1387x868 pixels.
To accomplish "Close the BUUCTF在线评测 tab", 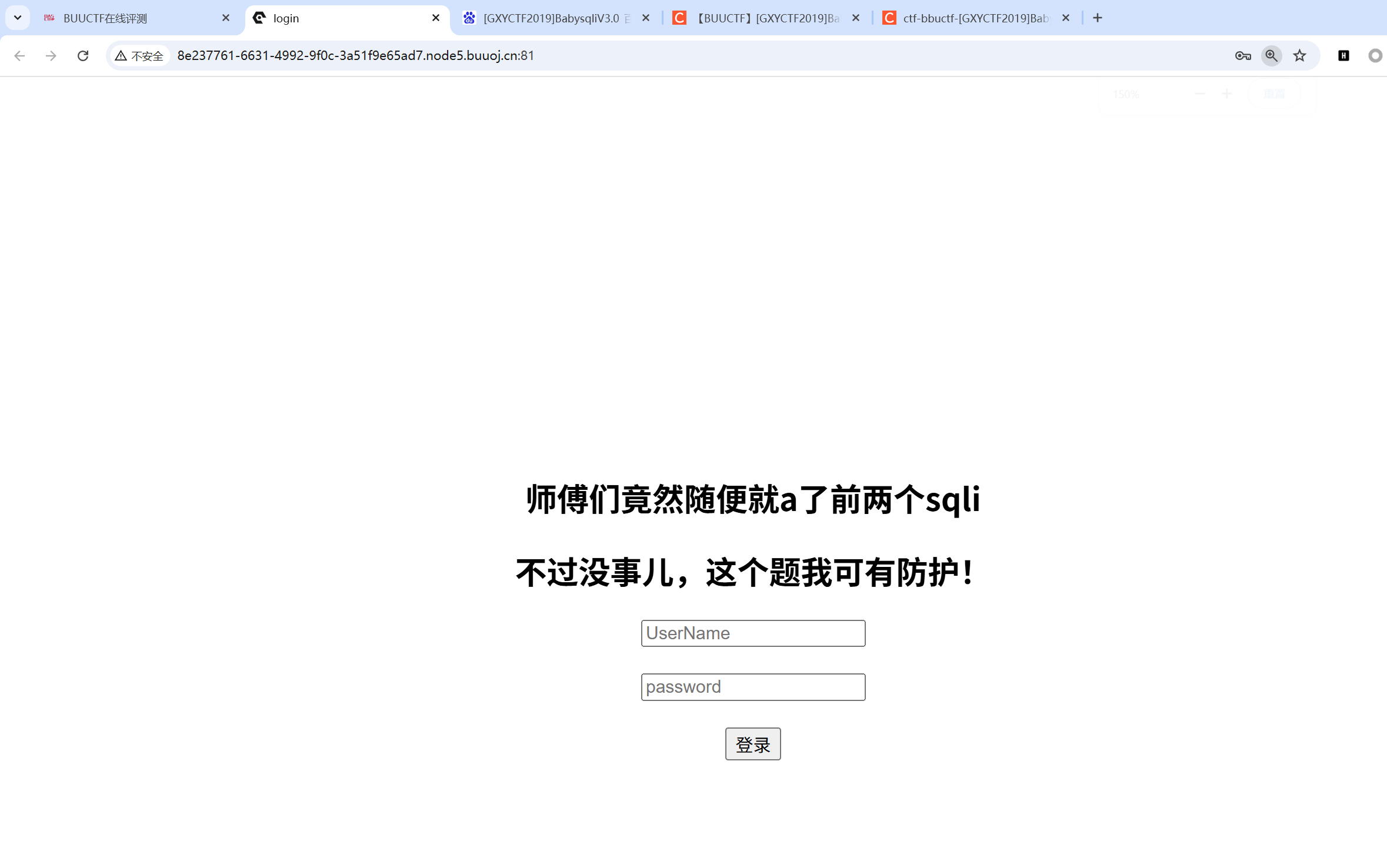I will pos(226,18).
